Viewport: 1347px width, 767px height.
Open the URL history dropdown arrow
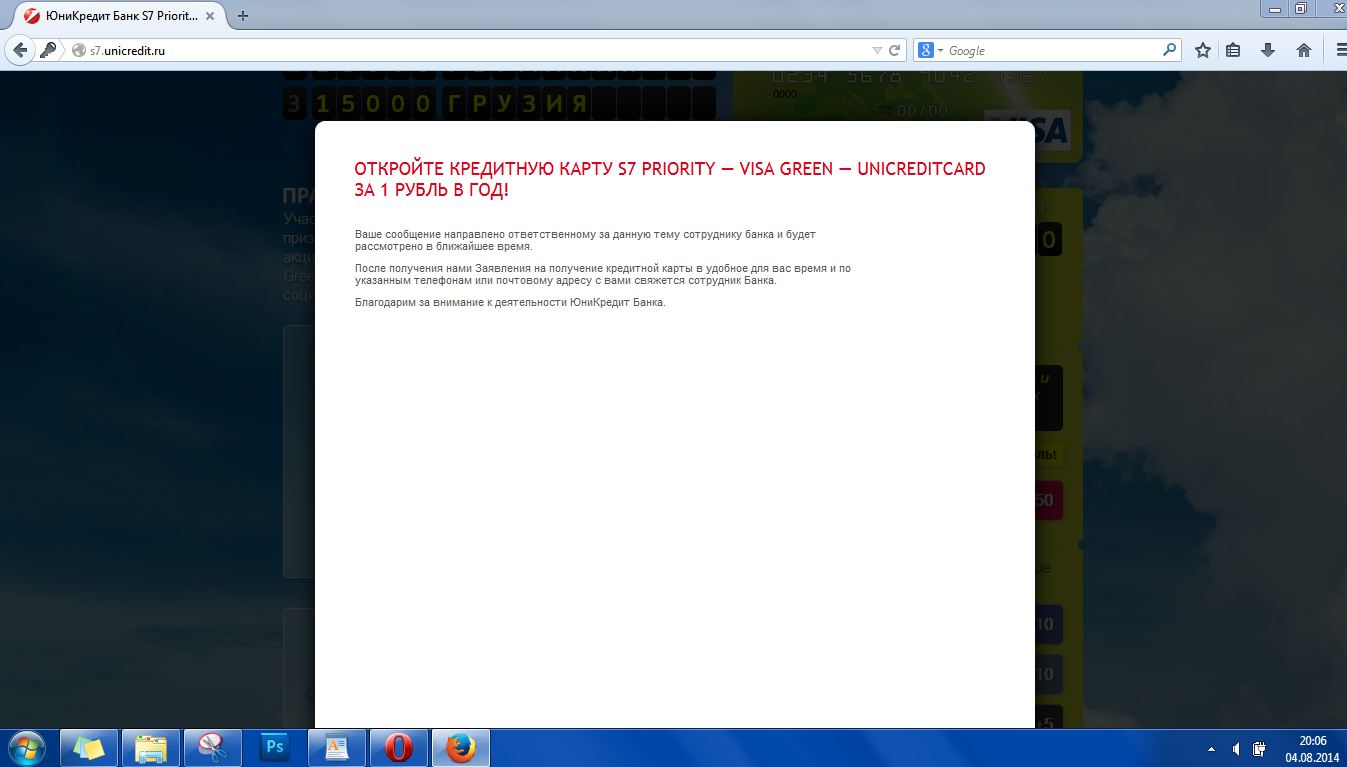[877, 50]
